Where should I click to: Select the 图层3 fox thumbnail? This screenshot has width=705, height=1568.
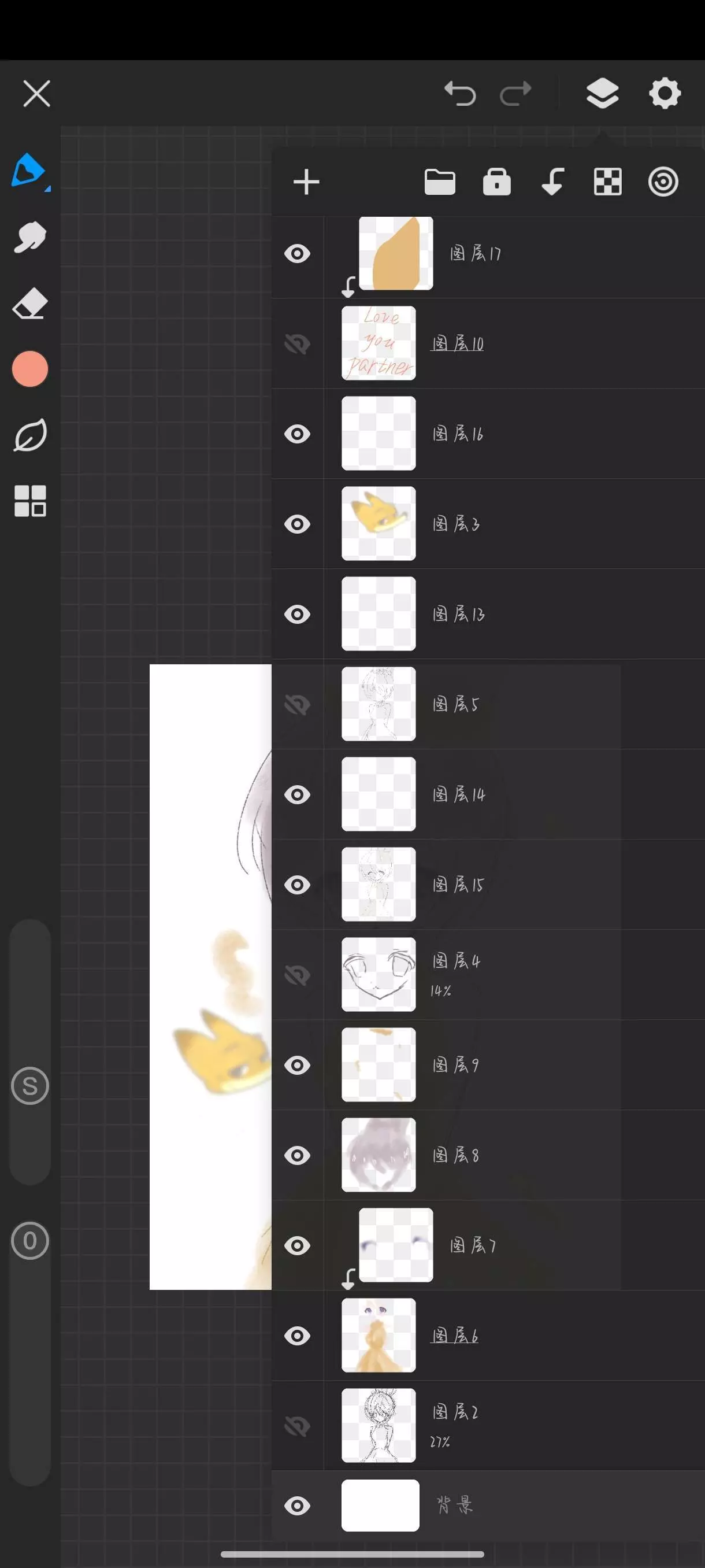[379, 523]
